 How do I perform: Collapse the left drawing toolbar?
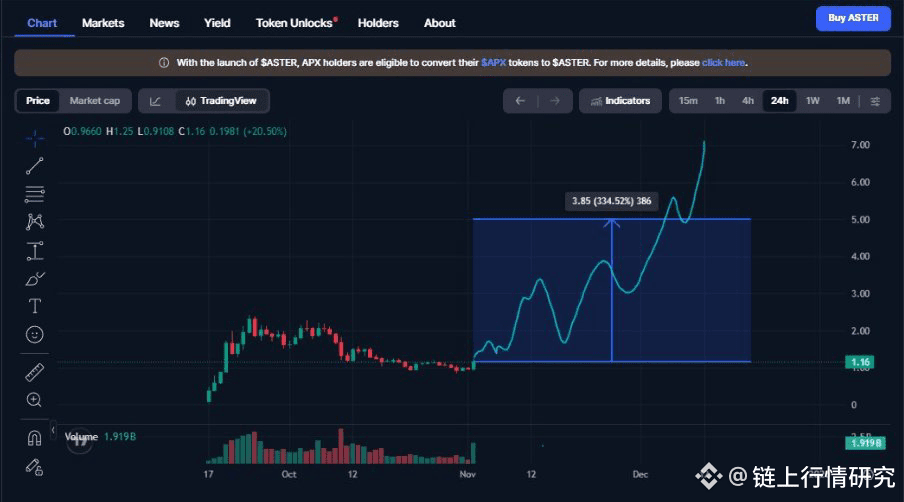(52, 430)
